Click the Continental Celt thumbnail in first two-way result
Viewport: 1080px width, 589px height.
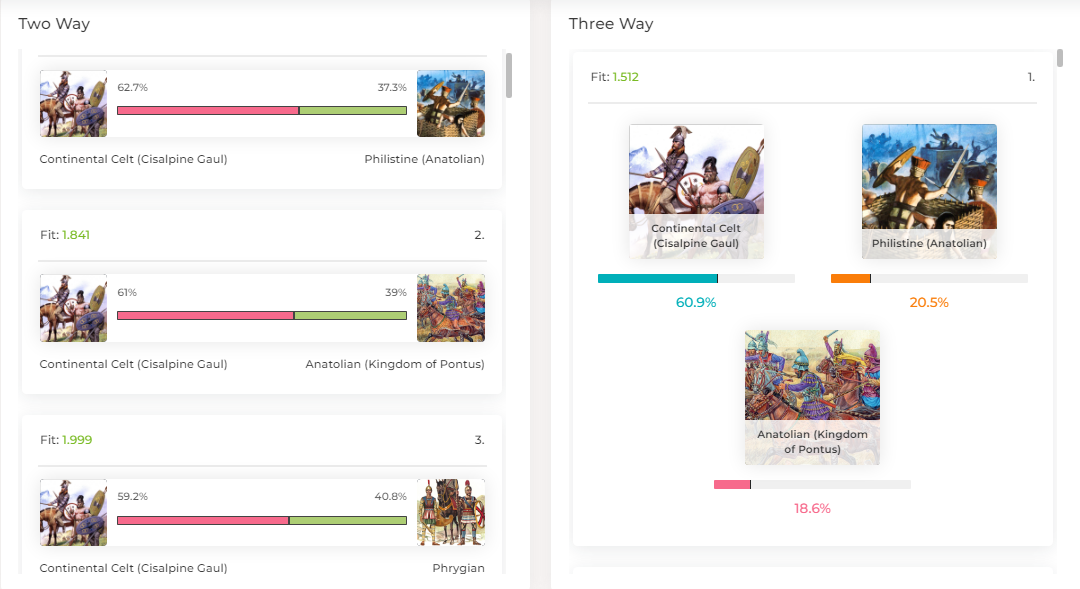point(73,103)
